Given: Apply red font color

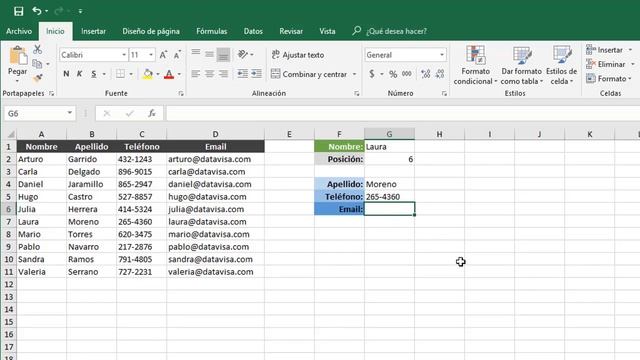Looking at the screenshot, I should tap(169, 74).
